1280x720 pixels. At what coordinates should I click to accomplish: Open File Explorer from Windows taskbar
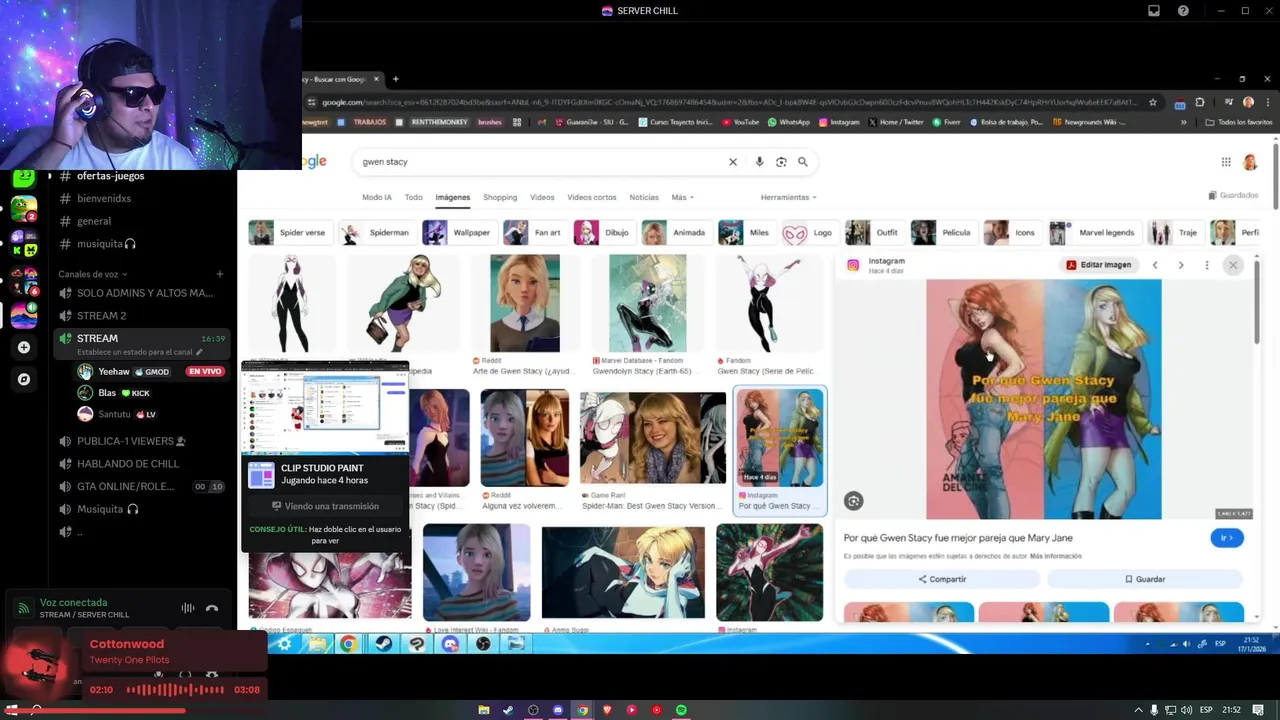483,710
